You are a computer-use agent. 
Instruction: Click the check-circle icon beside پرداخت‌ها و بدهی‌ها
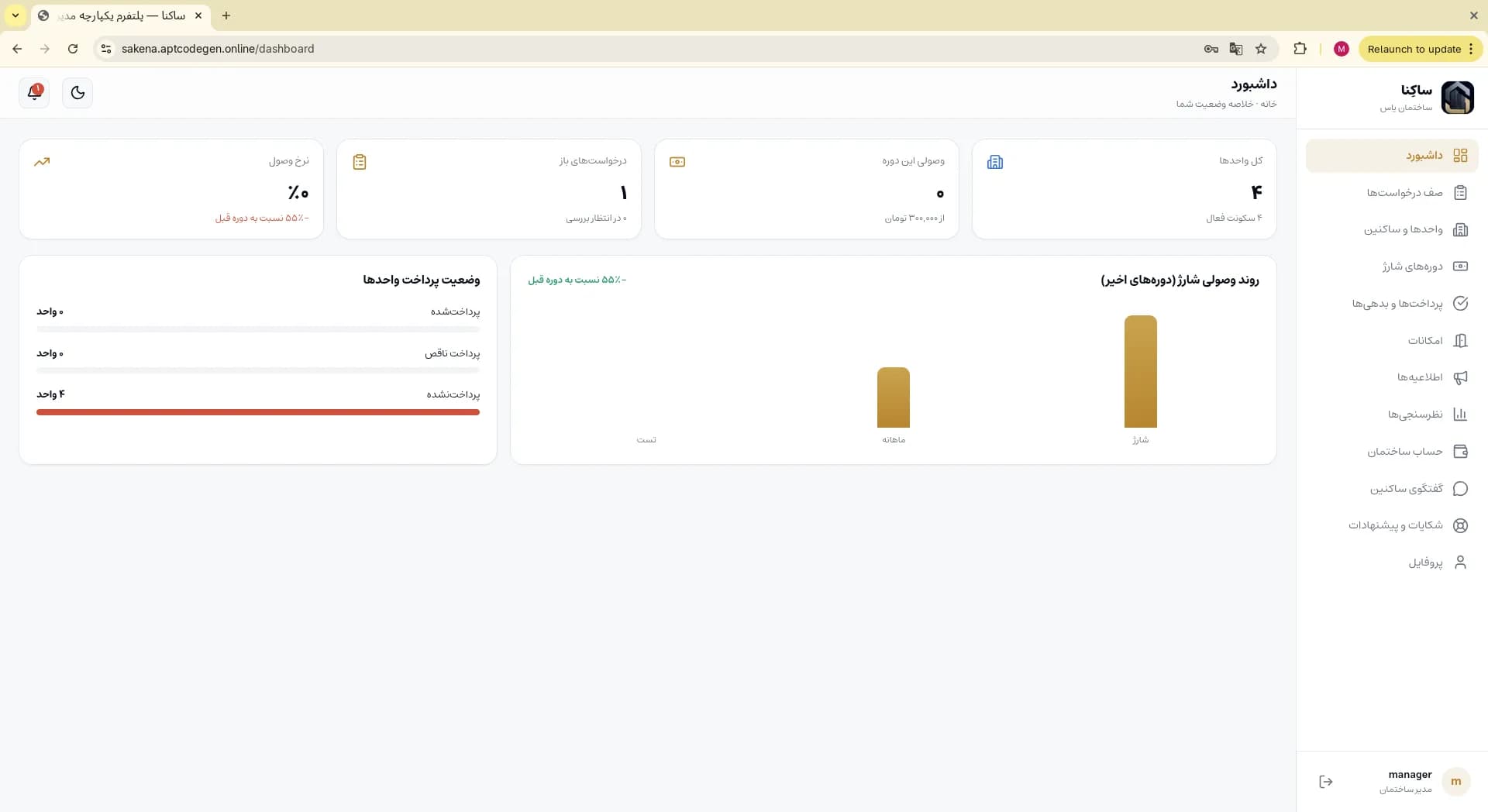(1460, 304)
